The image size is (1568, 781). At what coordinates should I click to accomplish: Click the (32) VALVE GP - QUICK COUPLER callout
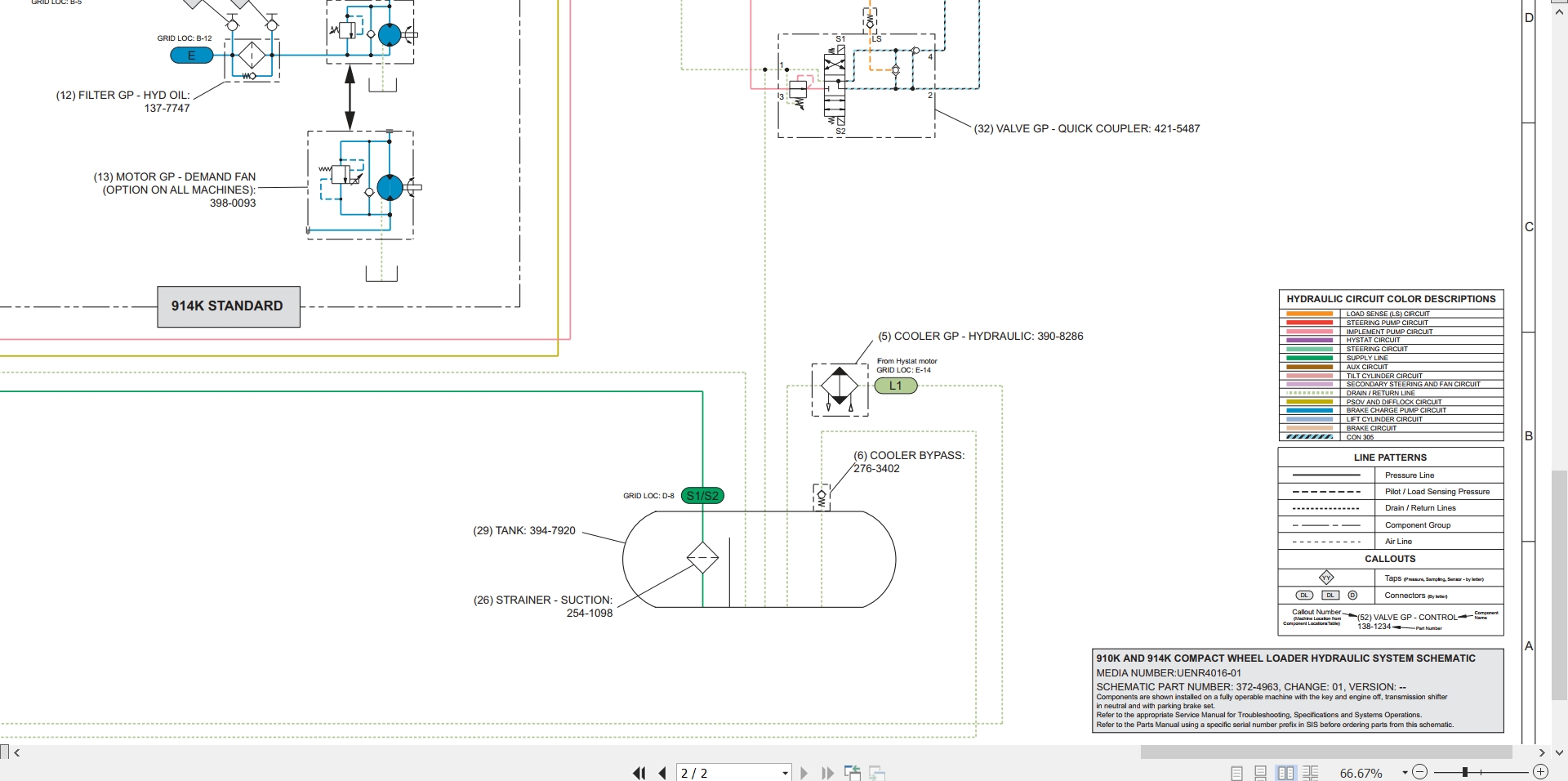pos(1087,128)
